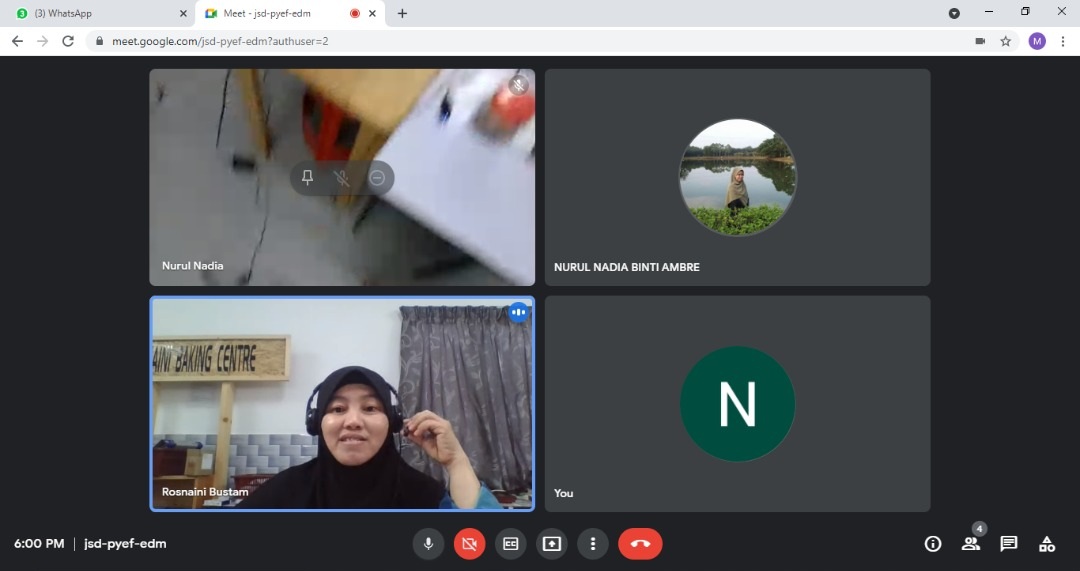Pin Nurul Nadia's video tile
Image resolution: width=1080 pixels, height=571 pixels.
(308, 178)
